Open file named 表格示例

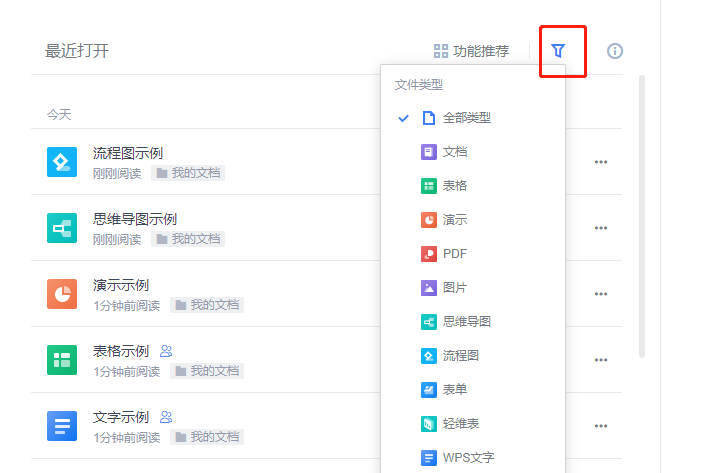[121, 351]
